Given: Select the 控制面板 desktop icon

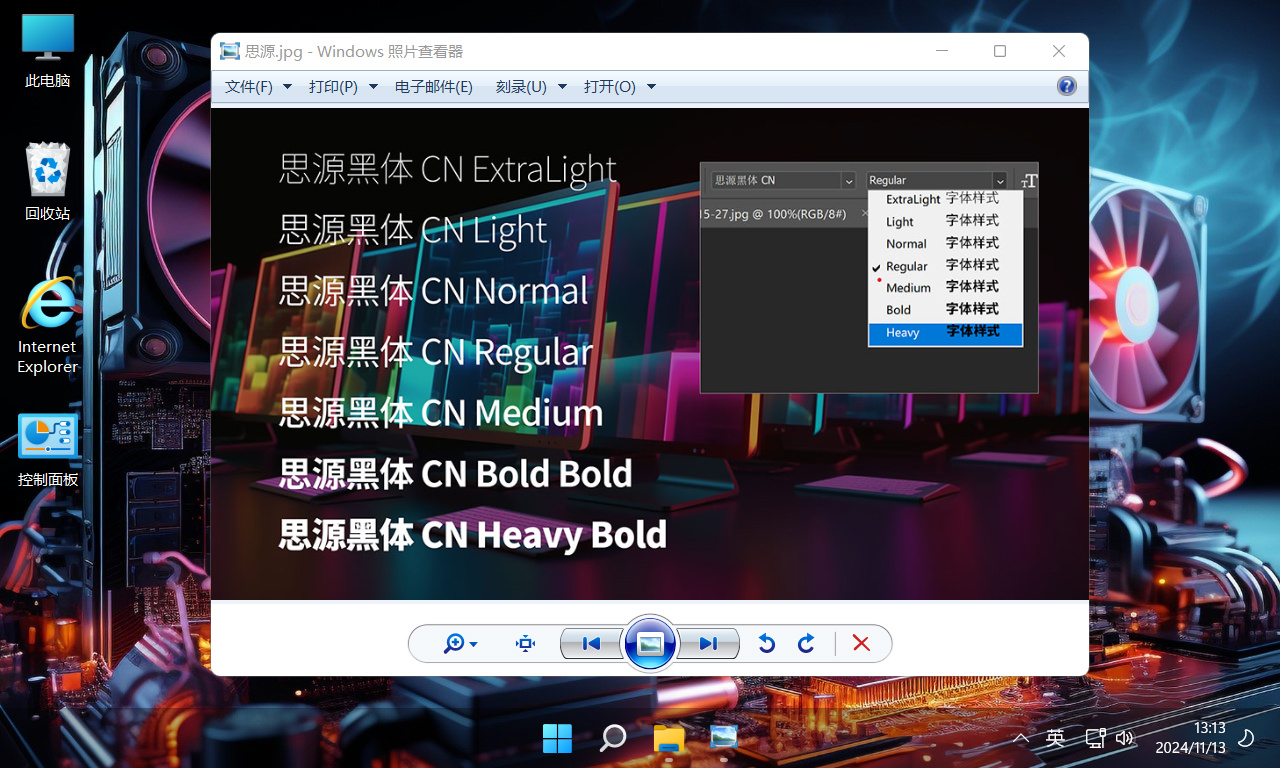Looking at the screenshot, I should point(48,450).
